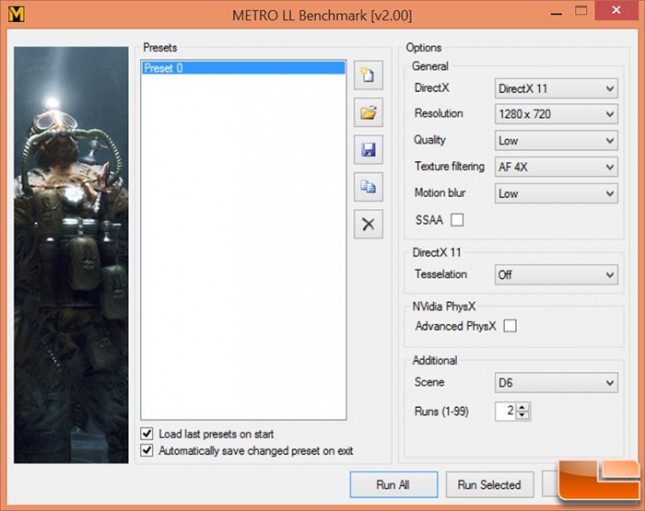Click the Metro M logo in the title bar

pyautogui.click(x=16, y=14)
